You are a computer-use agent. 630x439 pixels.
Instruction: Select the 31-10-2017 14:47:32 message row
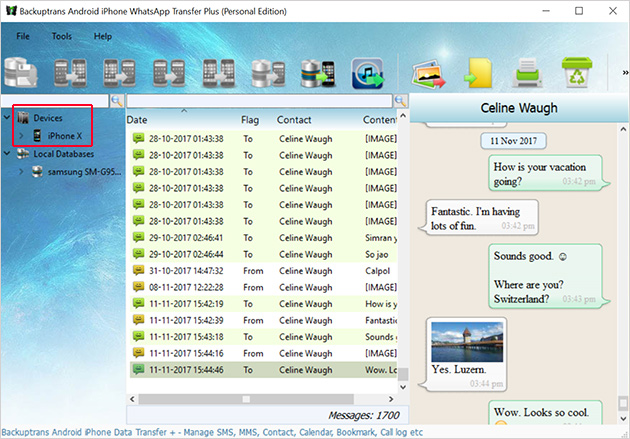point(264,271)
